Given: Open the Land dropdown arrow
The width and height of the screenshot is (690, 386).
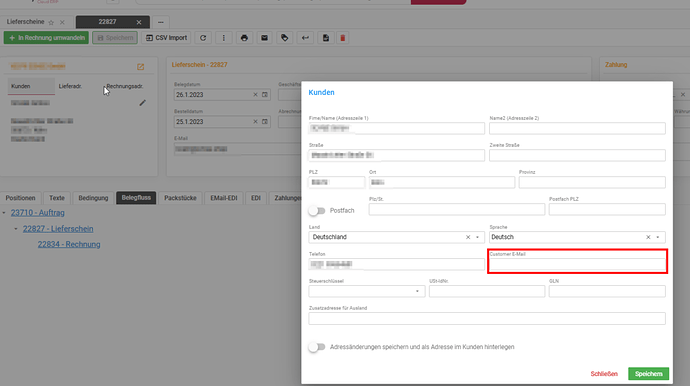Looking at the screenshot, I should pyautogui.click(x=477, y=237).
